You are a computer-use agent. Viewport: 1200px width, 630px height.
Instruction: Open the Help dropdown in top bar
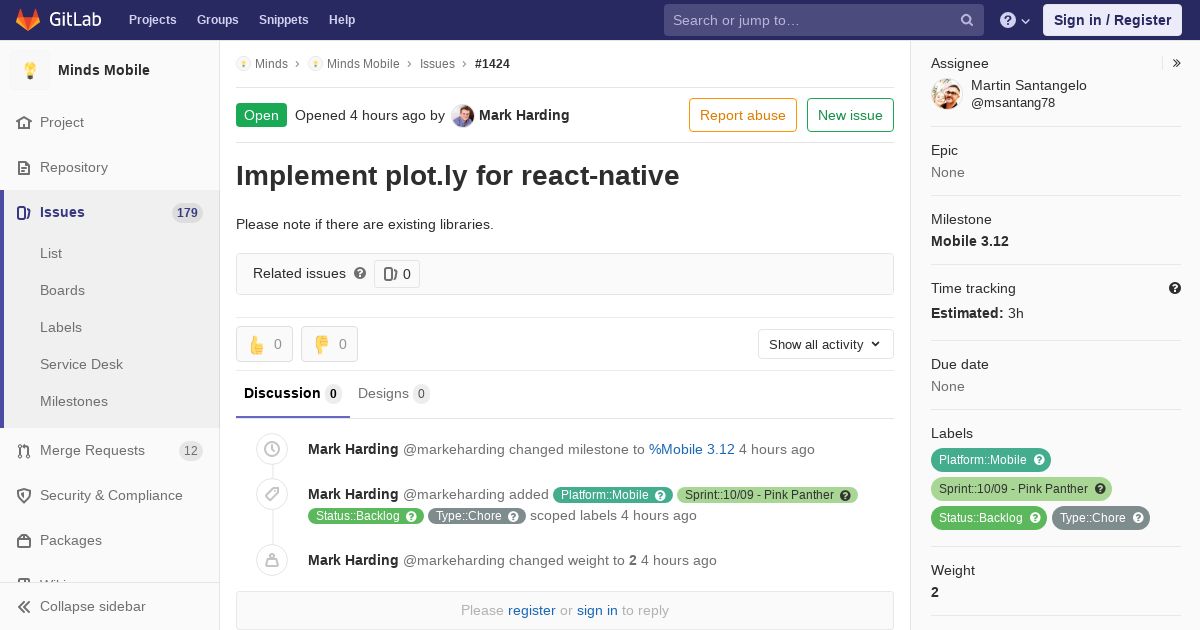pos(1014,20)
